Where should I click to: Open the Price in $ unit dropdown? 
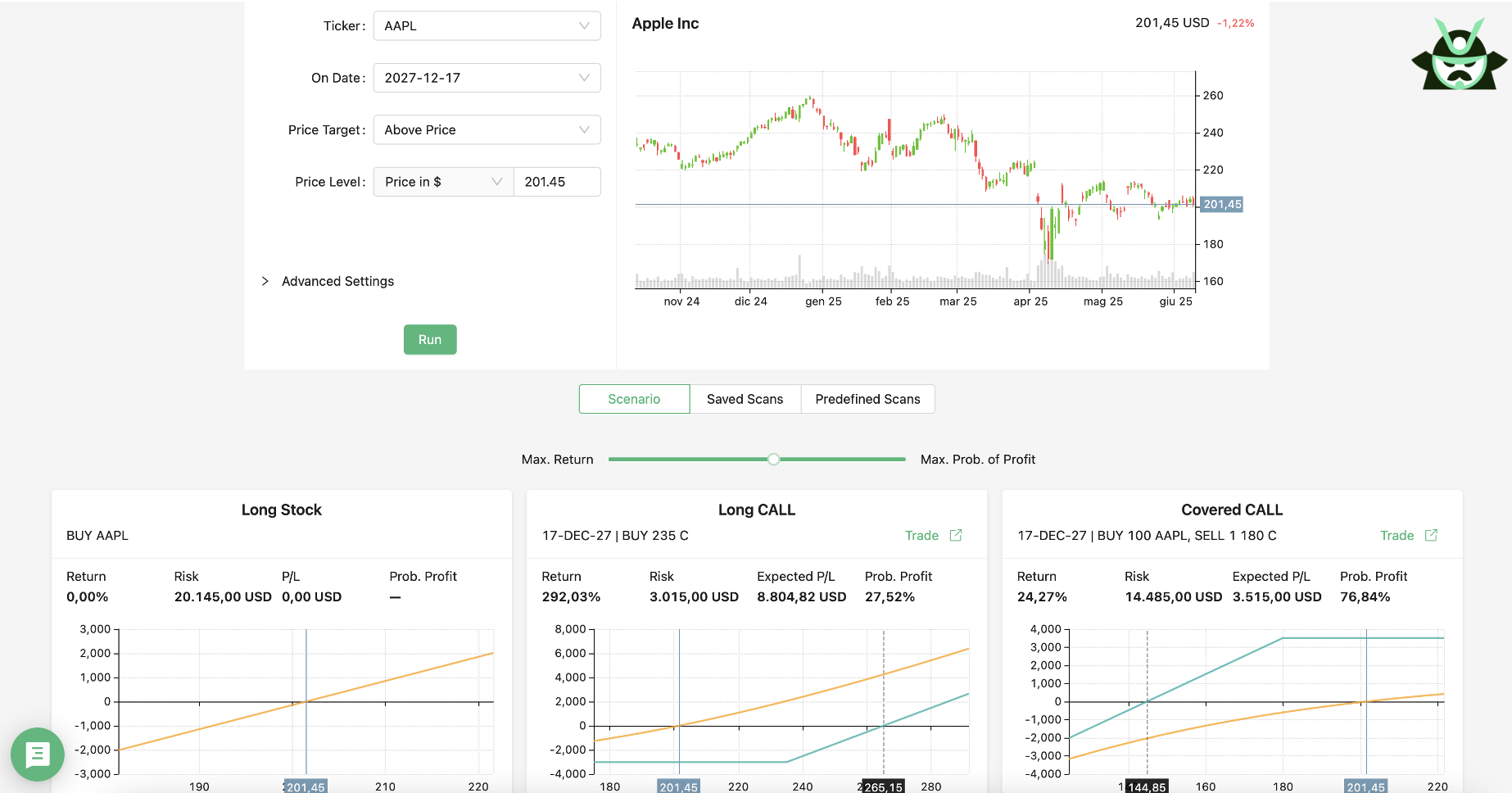(x=443, y=182)
